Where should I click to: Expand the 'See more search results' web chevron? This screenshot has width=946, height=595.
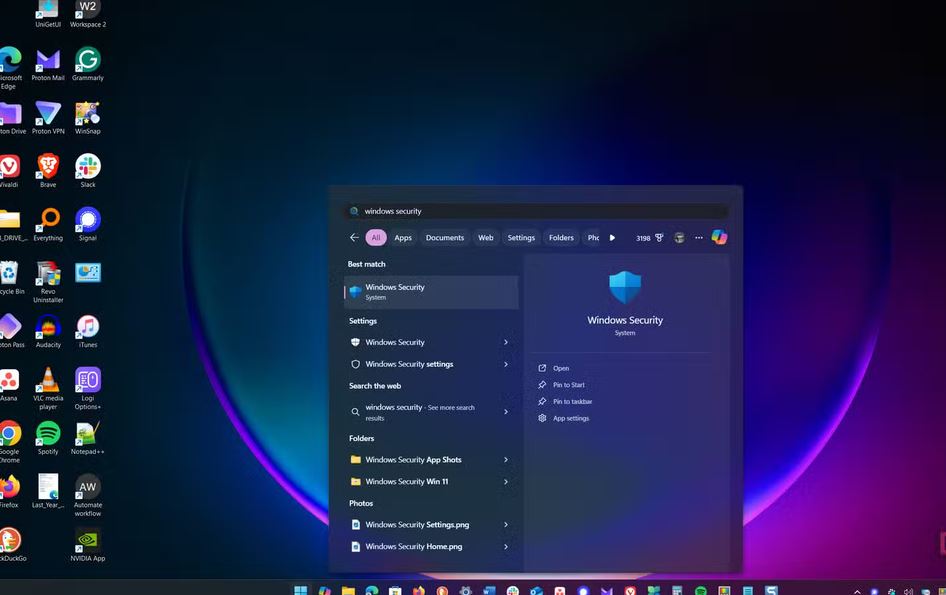click(x=506, y=412)
